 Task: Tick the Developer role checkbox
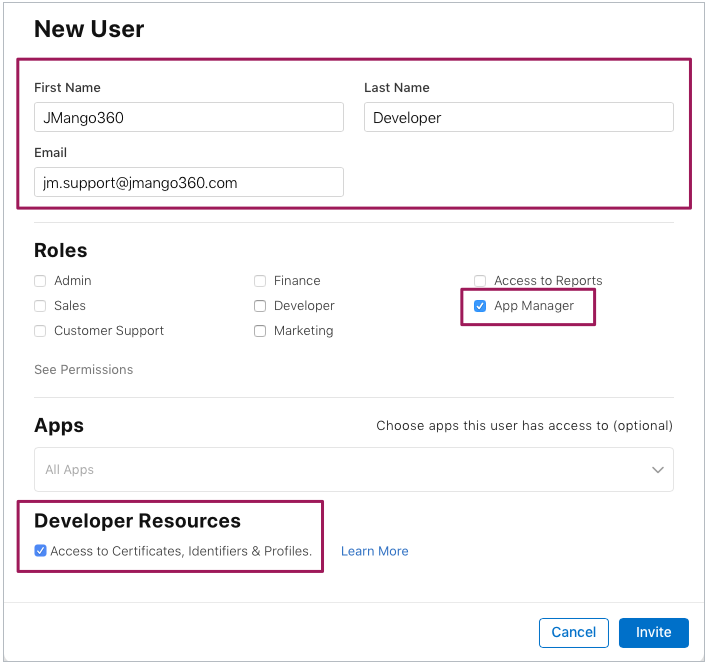[x=260, y=306]
